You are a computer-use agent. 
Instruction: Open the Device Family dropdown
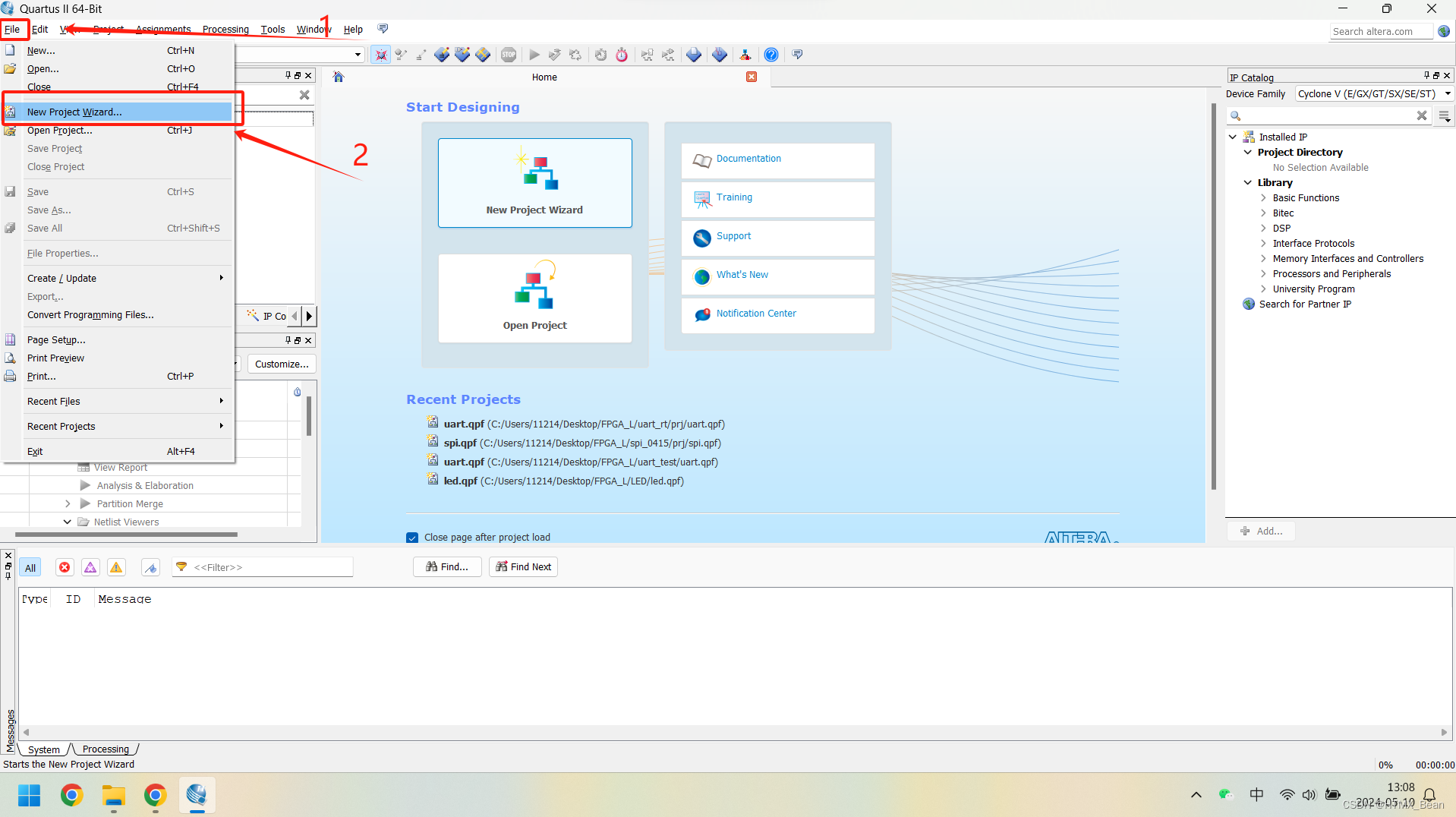(x=1374, y=94)
